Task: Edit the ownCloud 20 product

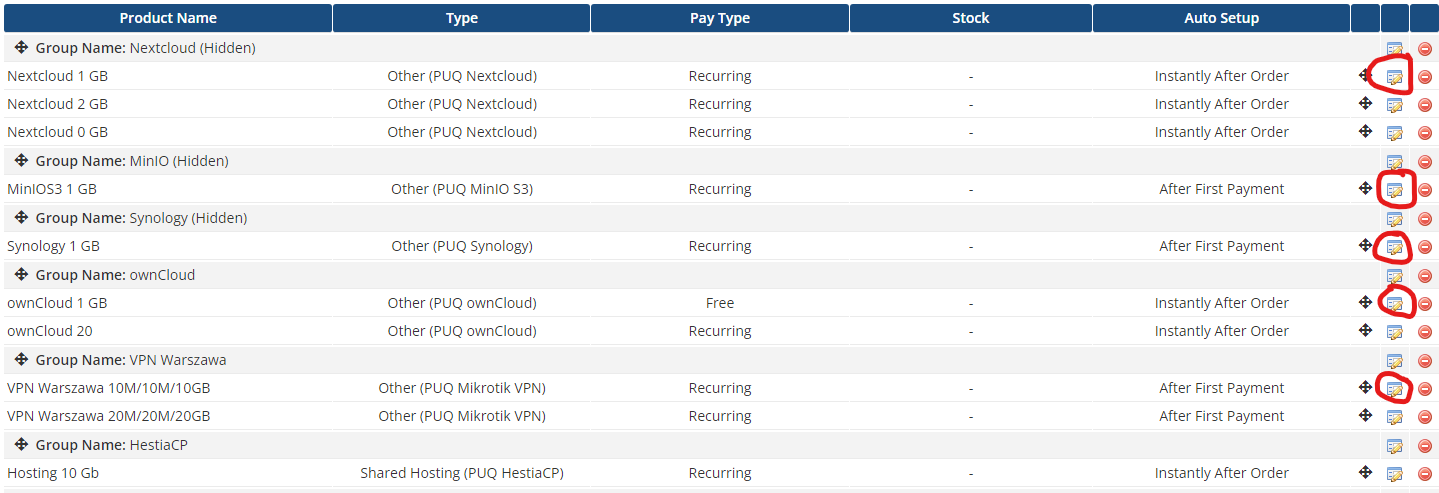Action: (x=1394, y=331)
